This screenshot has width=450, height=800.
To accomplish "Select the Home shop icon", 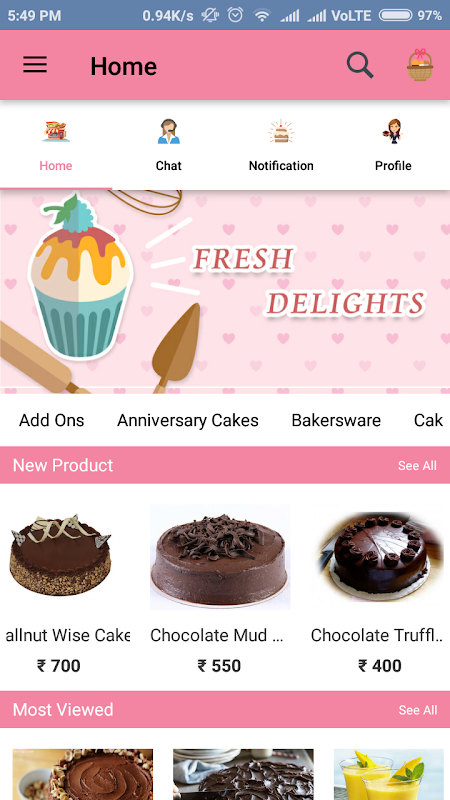I will coord(56,131).
